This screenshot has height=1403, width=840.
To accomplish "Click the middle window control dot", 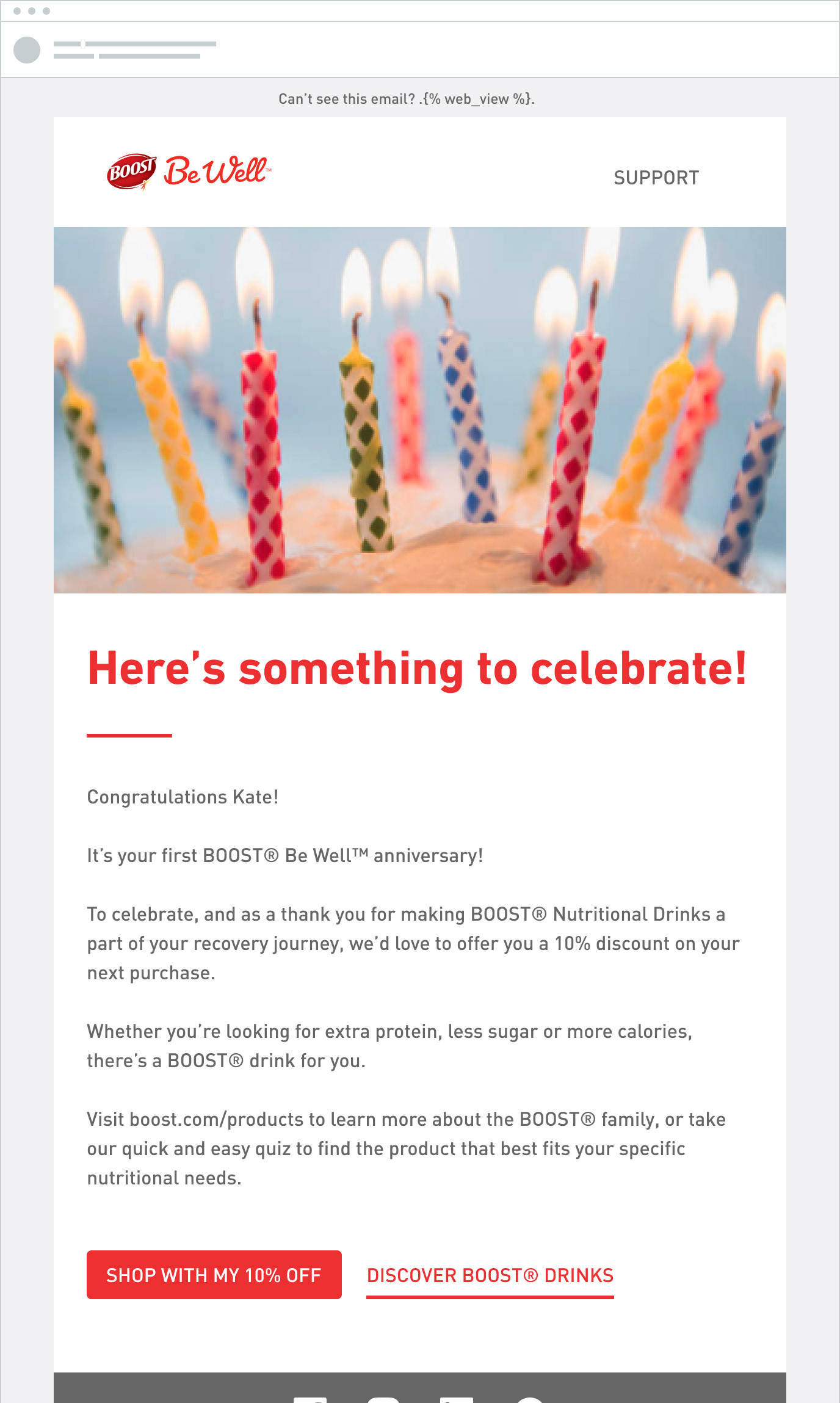I will pos(32,11).
